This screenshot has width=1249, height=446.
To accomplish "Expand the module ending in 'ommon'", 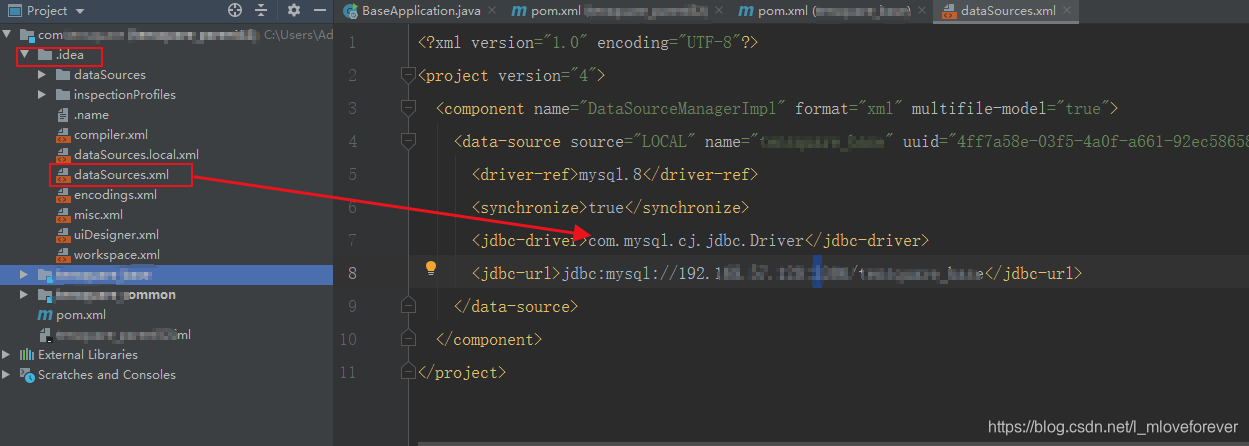I will tap(24, 295).
